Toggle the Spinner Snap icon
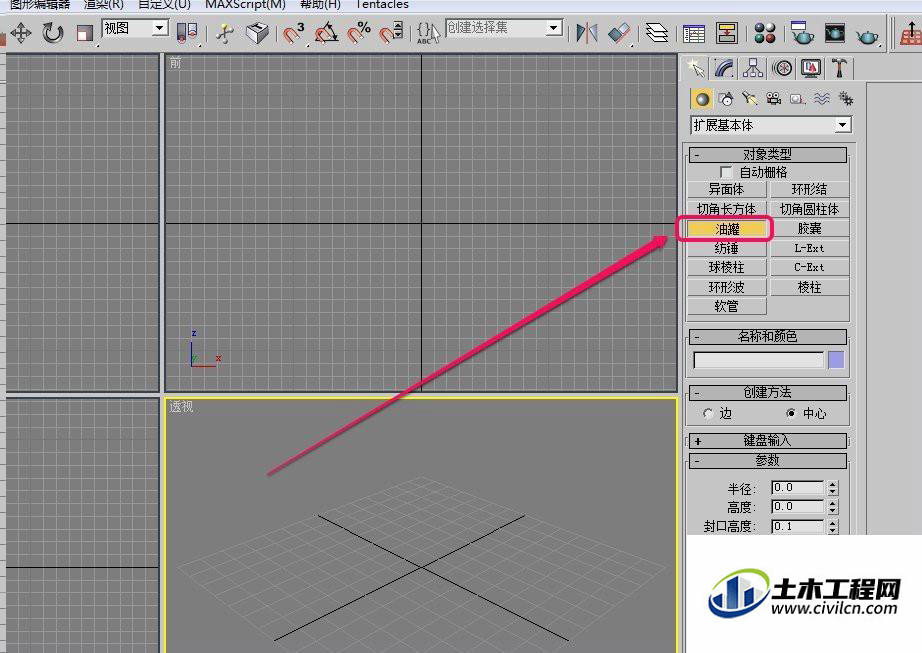Image resolution: width=922 pixels, height=653 pixels. coord(392,33)
